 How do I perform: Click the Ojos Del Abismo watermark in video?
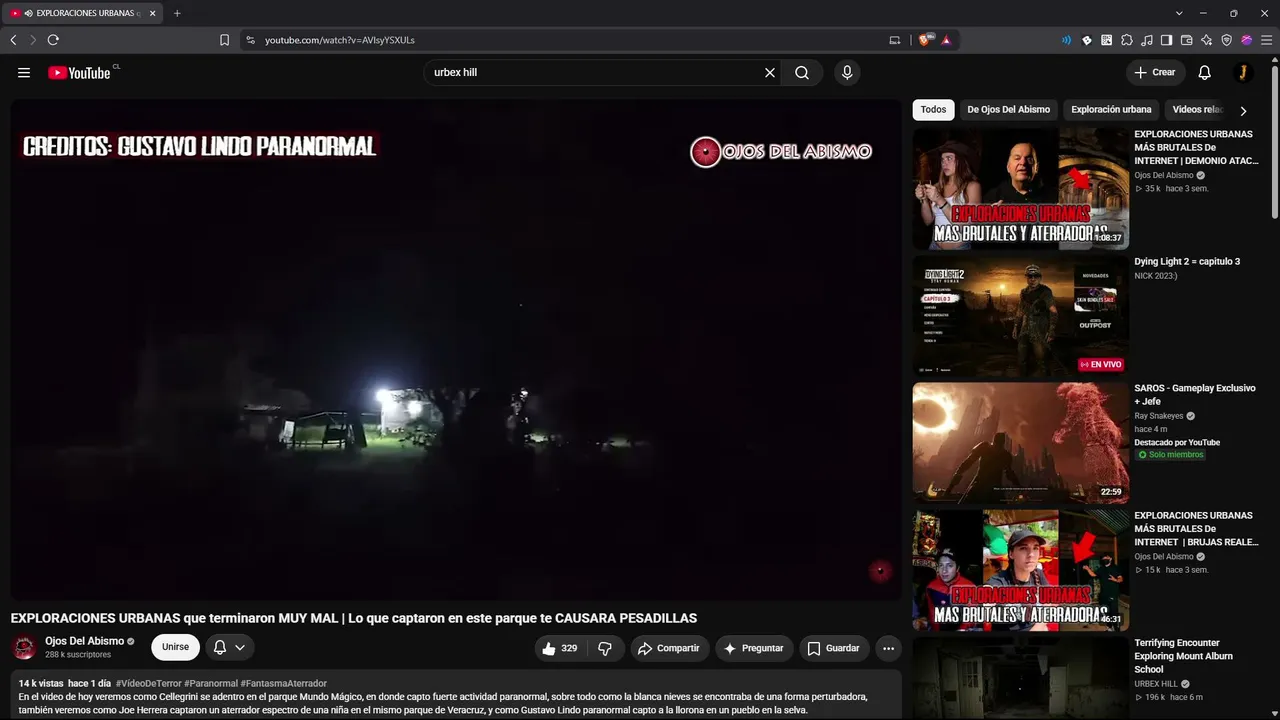coord(781,152)
